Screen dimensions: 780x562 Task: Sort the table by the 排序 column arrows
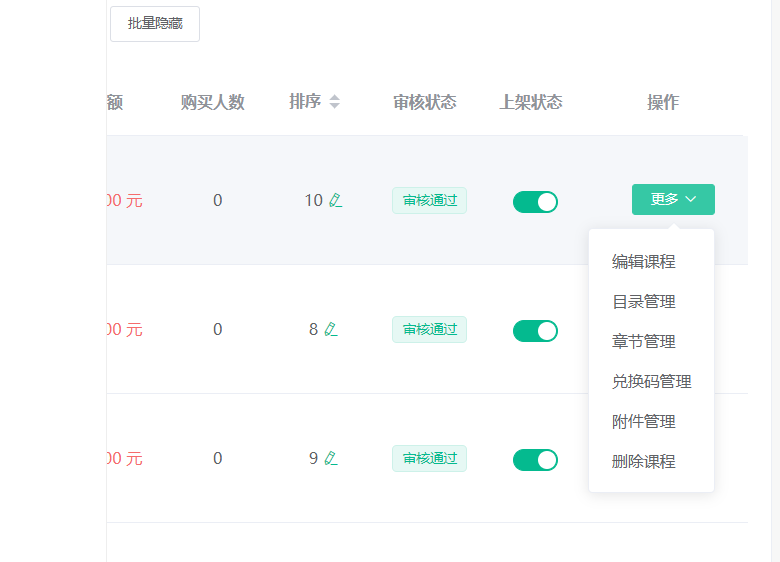coord(335,101)
